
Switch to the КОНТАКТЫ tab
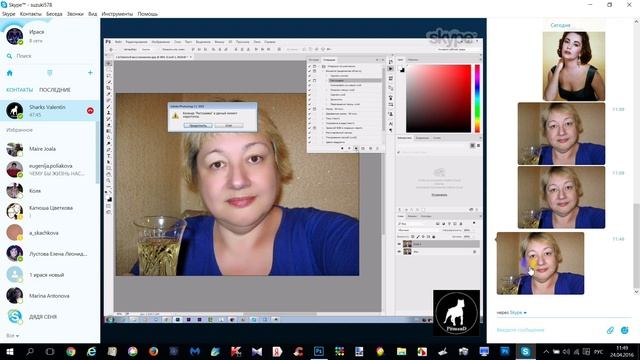pyautogui.click(x=19, y=90)
